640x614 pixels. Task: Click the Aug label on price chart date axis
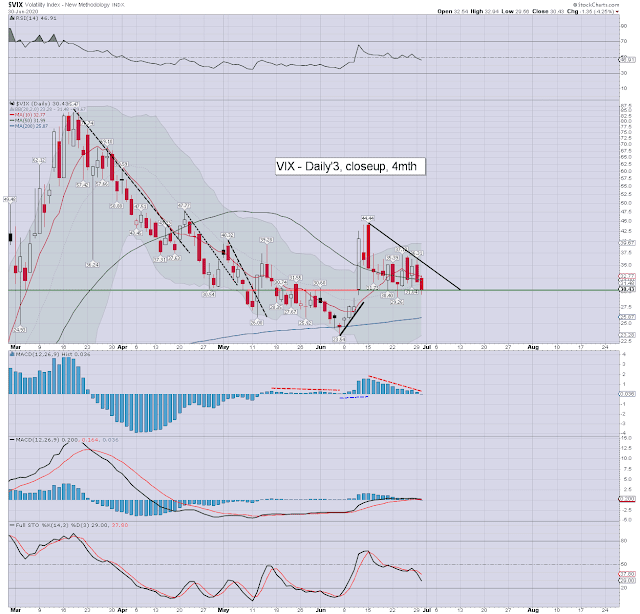tap(533, 347)
